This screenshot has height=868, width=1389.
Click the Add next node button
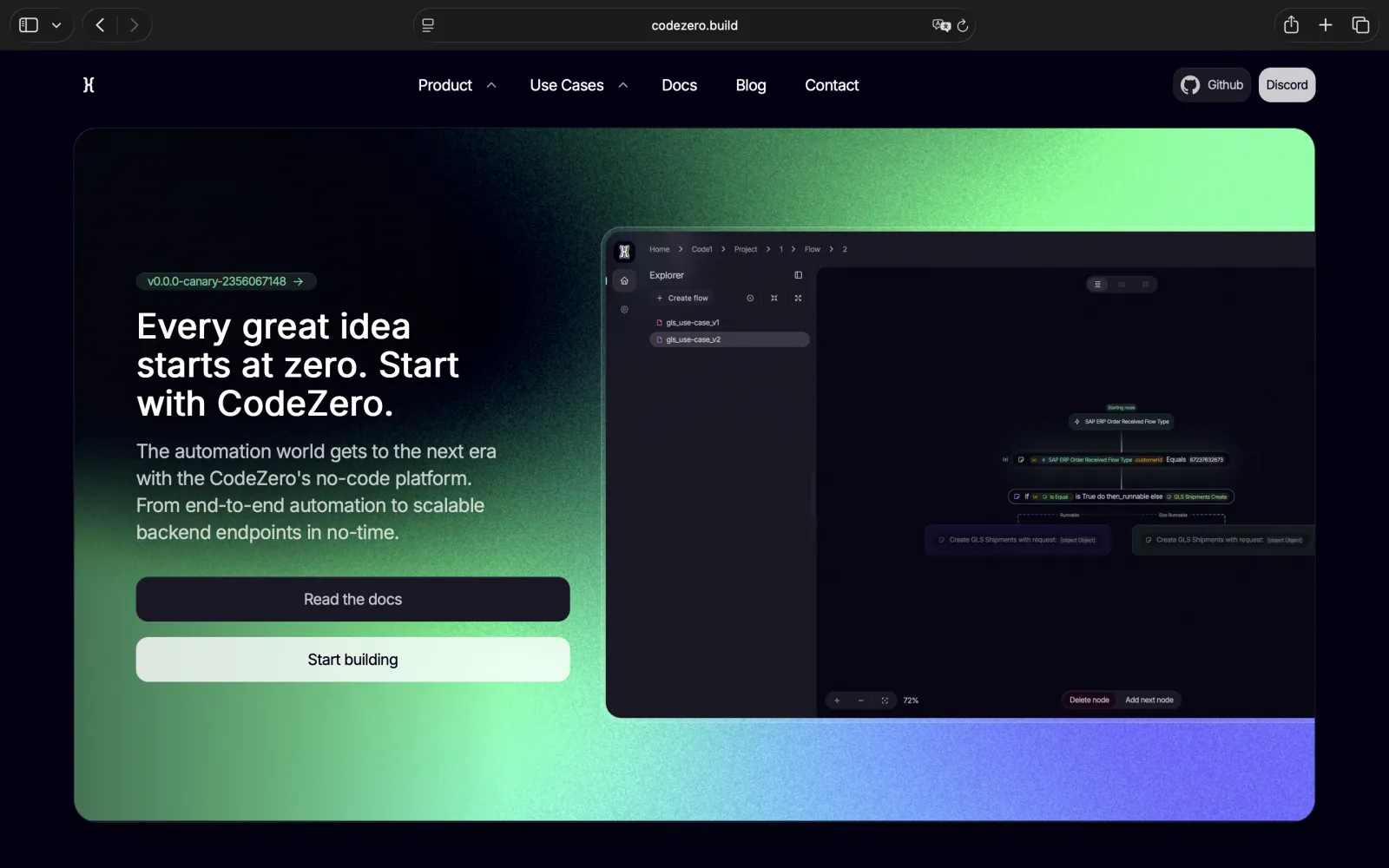coord(1149,700)
